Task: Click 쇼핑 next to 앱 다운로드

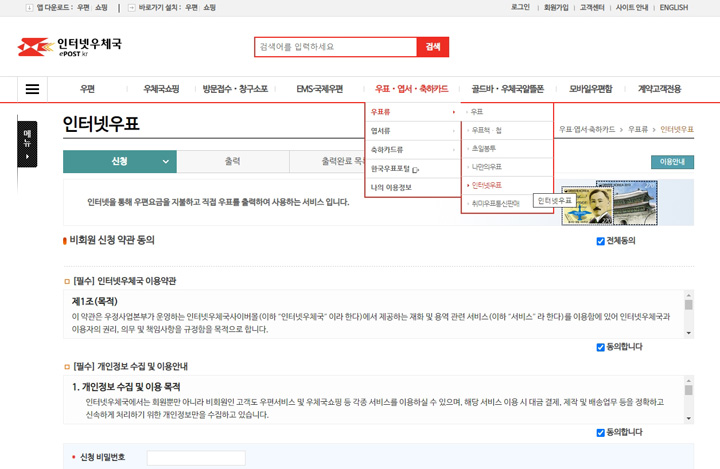Action: coord(101,7)
